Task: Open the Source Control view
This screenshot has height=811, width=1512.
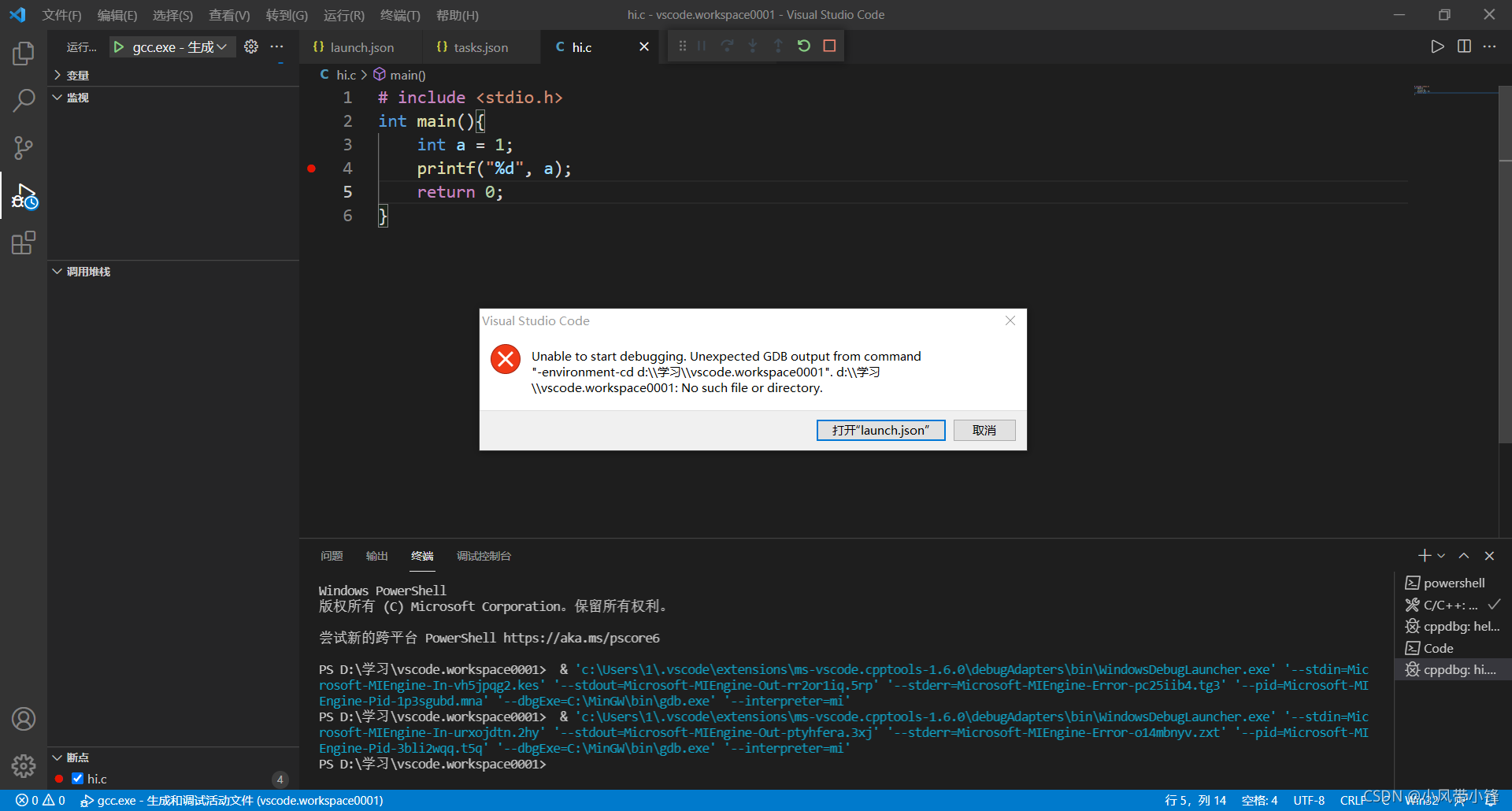Action: pyautogui.click(x=24, y=147)
